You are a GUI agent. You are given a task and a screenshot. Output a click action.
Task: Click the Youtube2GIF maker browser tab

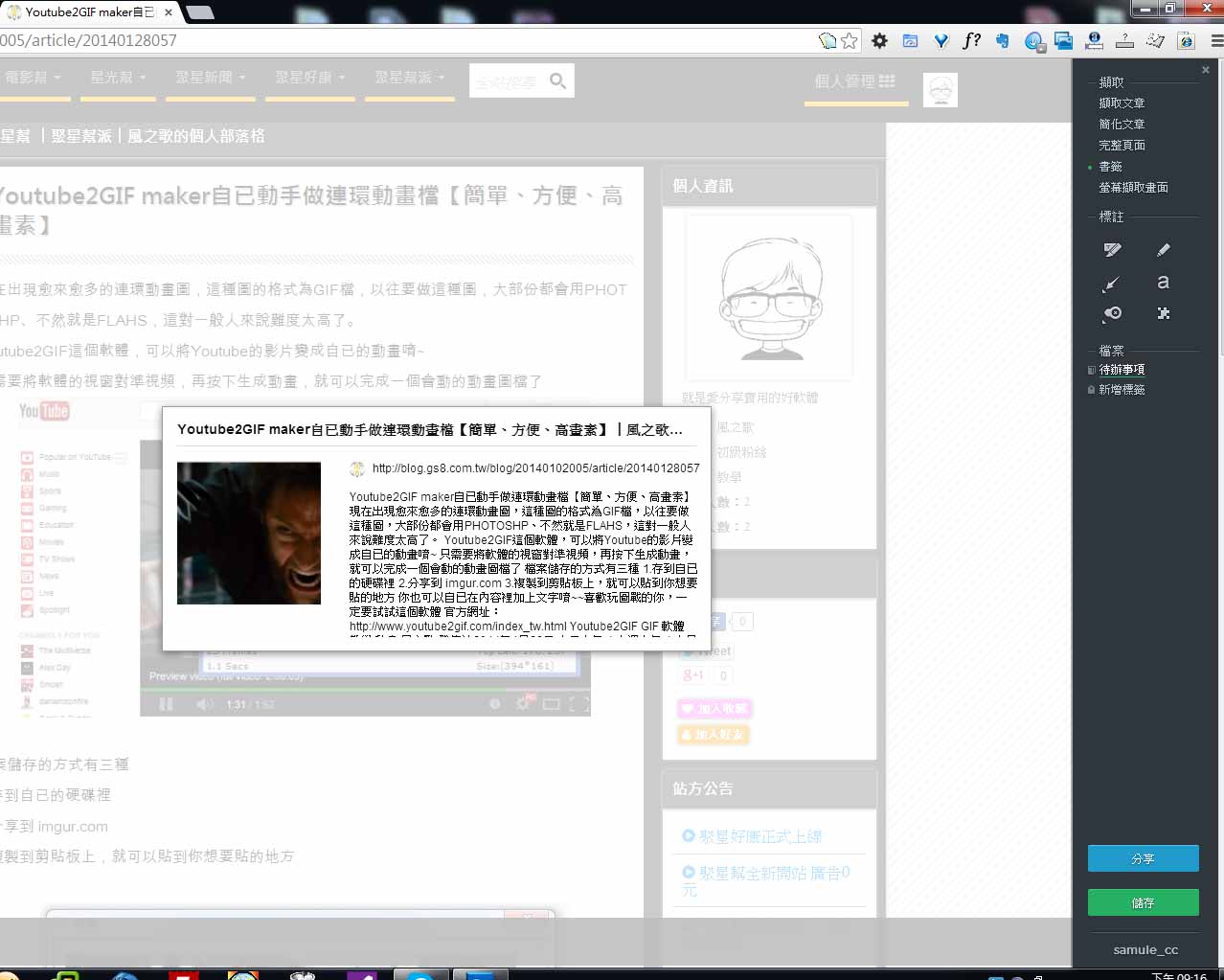(88, 12)
